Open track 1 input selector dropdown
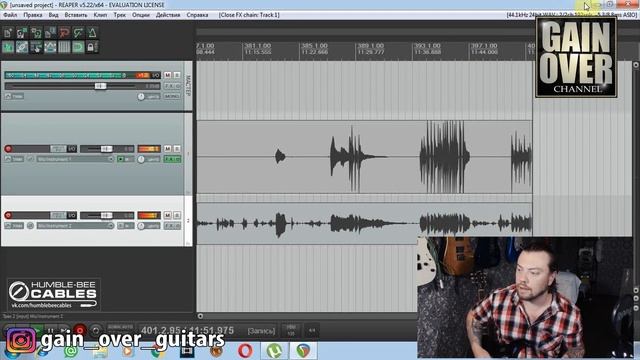The height and width of the screenshot is (360, 640). pos(75,159)
